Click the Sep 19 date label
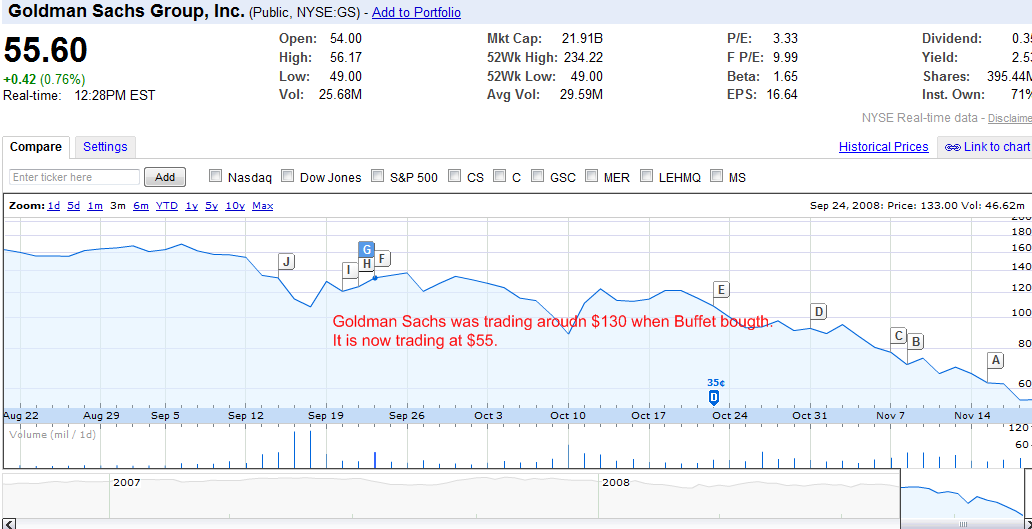Screen dimensions: 1032x529 (326, 416)
